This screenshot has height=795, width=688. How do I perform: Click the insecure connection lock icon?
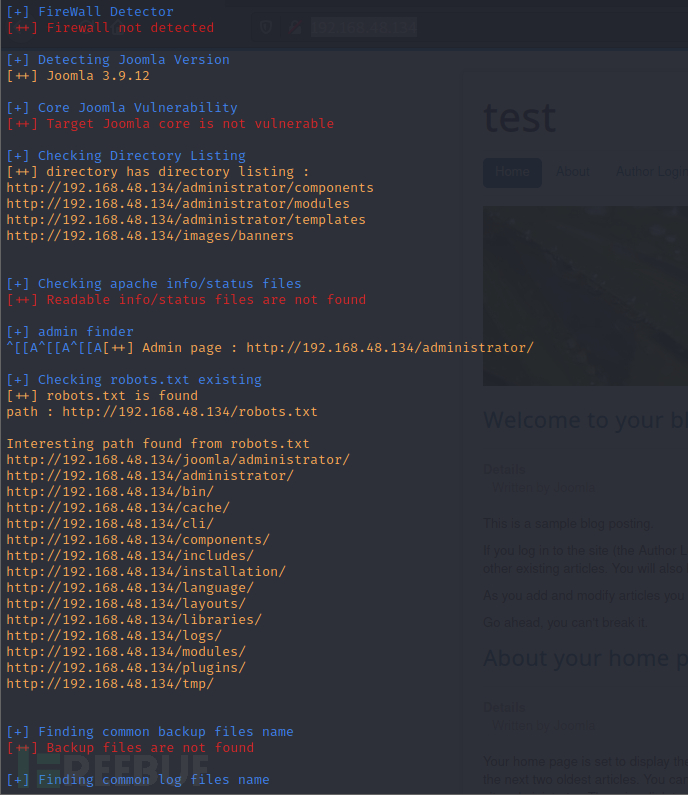pos(295,27)
